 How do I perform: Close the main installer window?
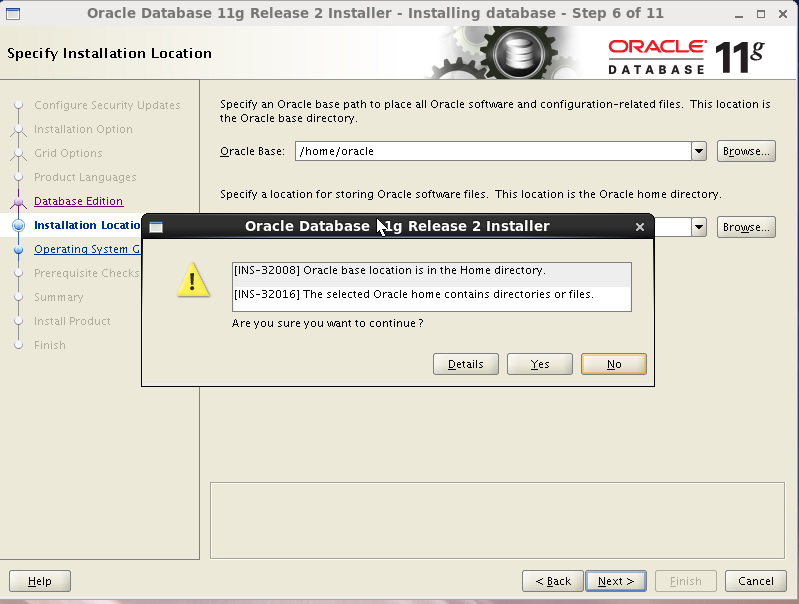pyautogui.click(x=783, y=14)
